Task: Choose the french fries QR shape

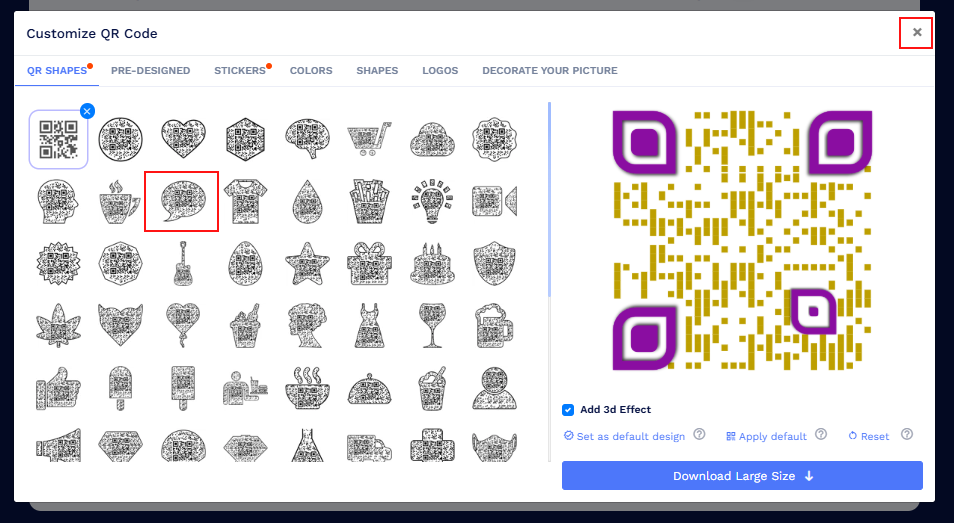Action: tap(370, 201)
